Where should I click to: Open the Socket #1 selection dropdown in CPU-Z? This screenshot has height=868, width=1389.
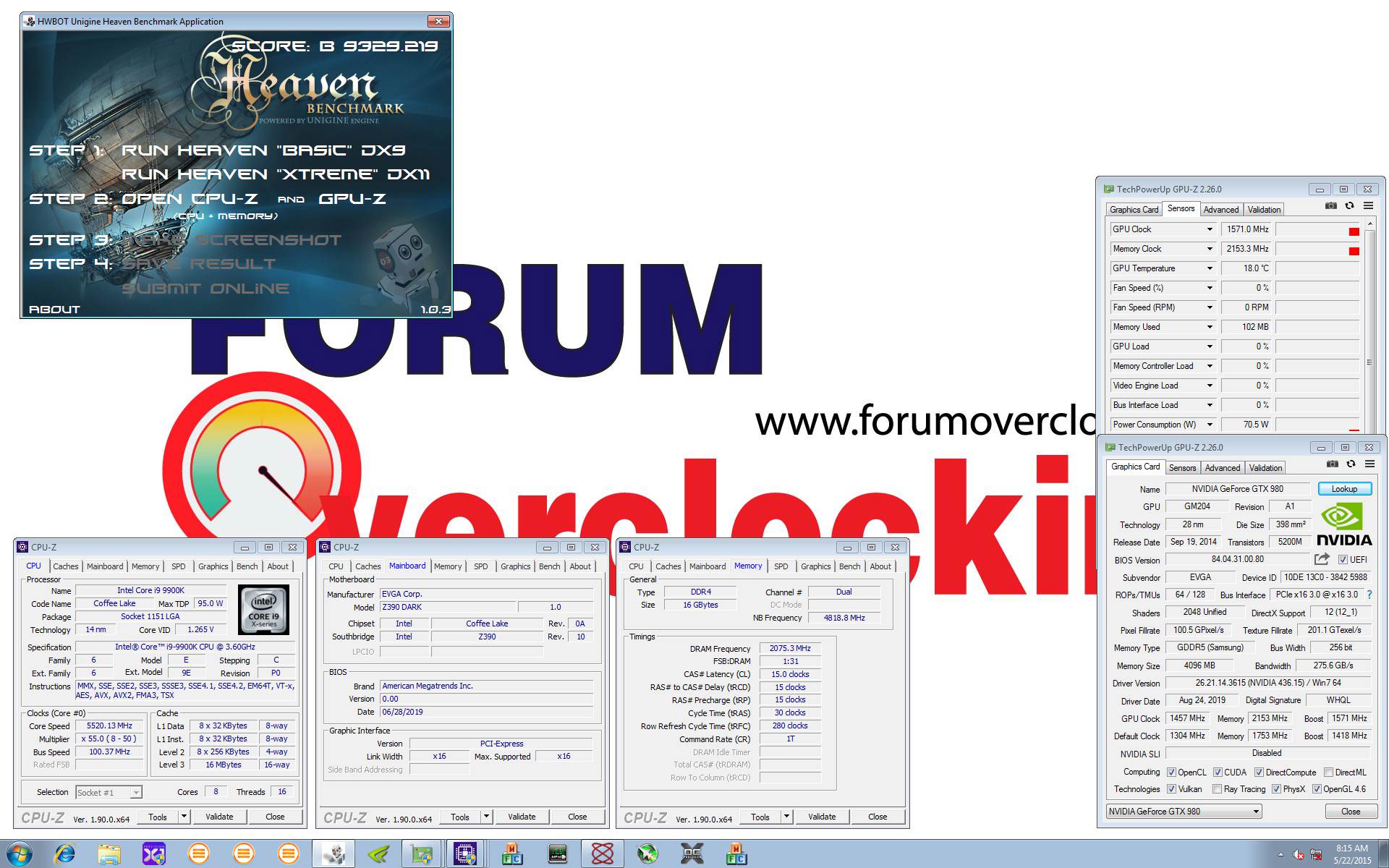point(109,792)
